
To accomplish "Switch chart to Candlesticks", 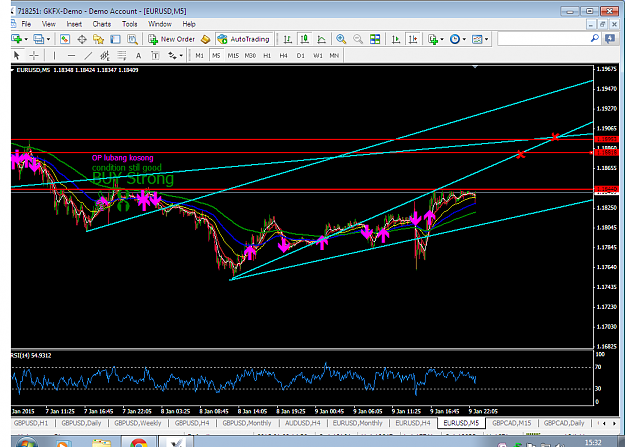I will point(305,39).
